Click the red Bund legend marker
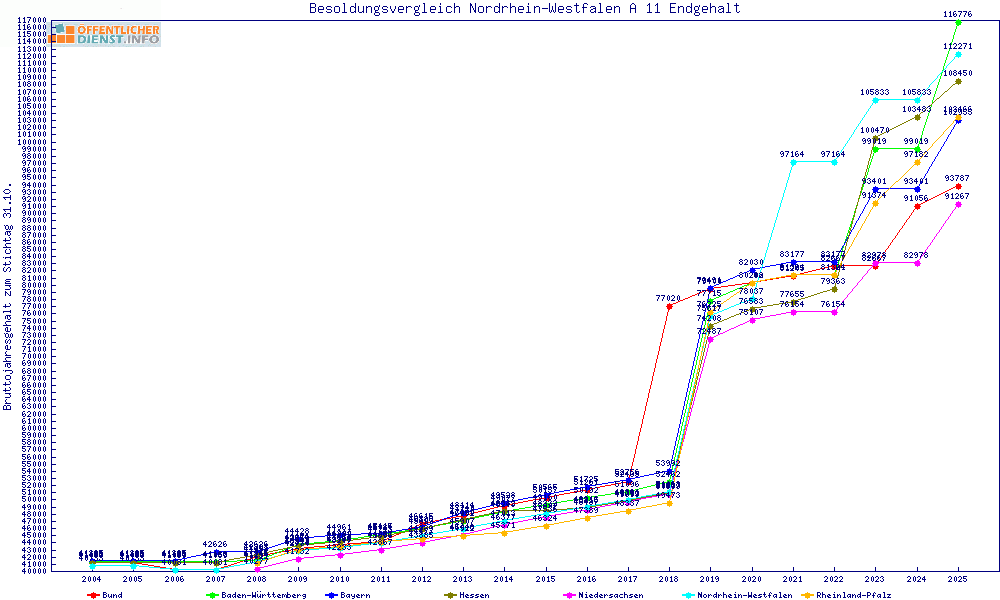1000x600 pixels. tap(93, 595)
